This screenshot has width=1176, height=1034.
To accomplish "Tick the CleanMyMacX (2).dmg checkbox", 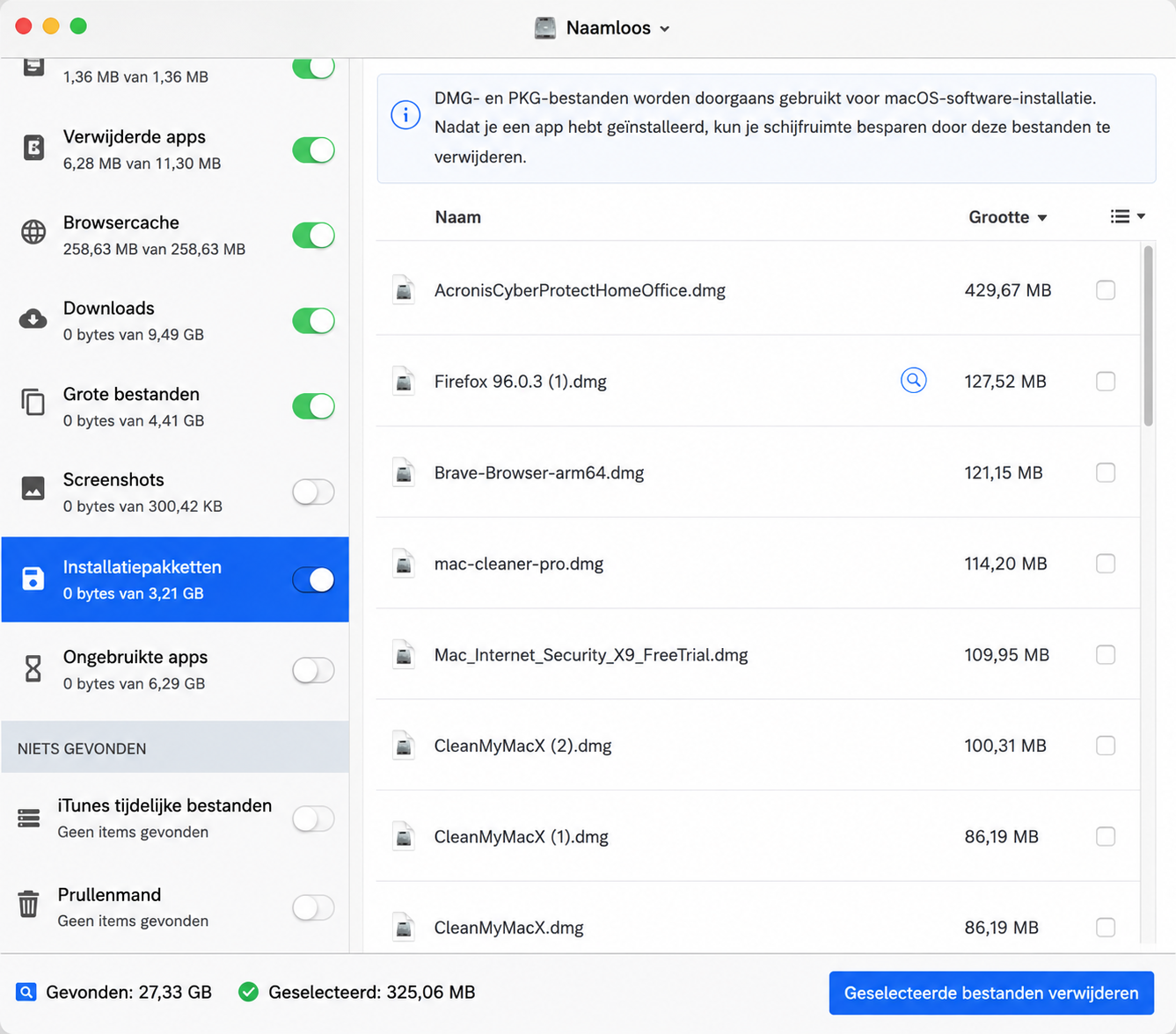I will tap(1106, 746).
